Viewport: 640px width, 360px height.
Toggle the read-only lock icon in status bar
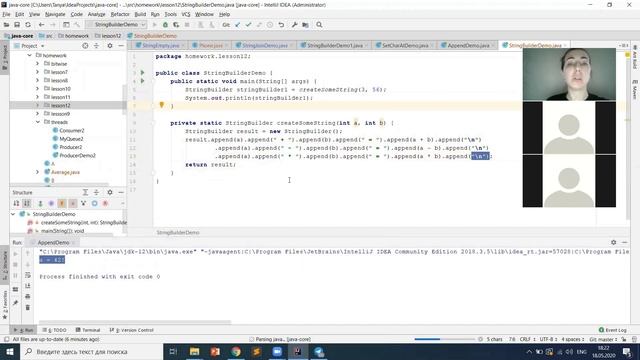(624, 339)
